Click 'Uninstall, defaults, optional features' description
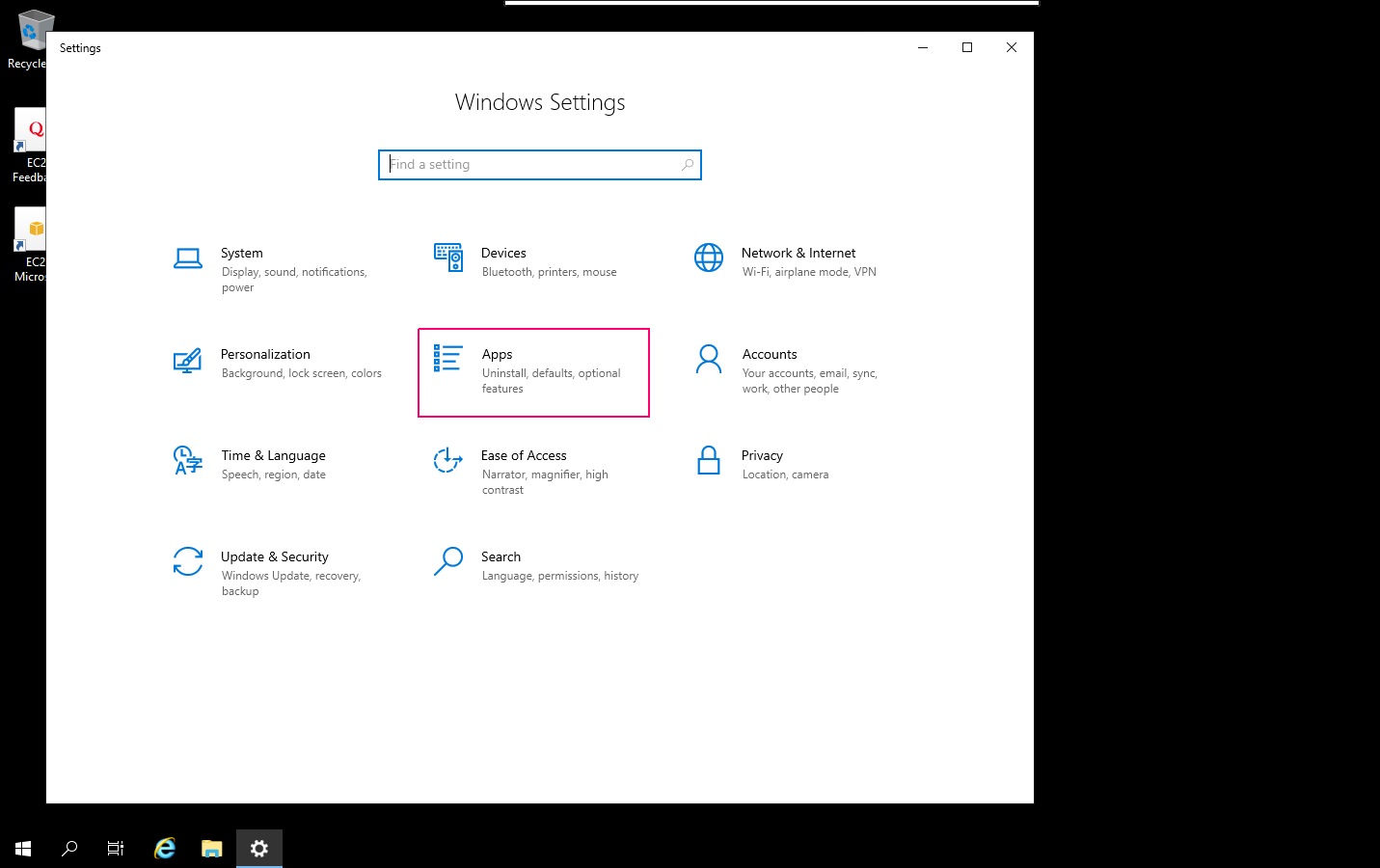The width and height of the screenshot is (1380, 868). (x=551, y=381)
